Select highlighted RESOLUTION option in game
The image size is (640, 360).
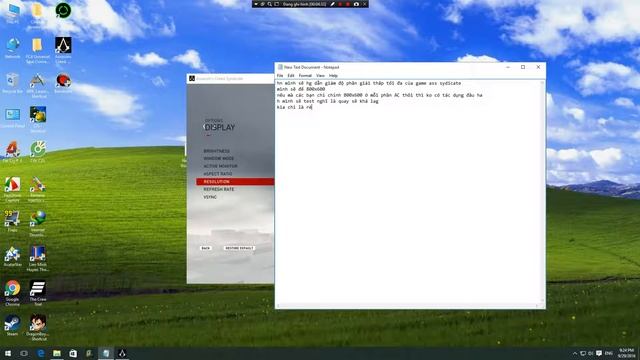[x=235, y=182]
